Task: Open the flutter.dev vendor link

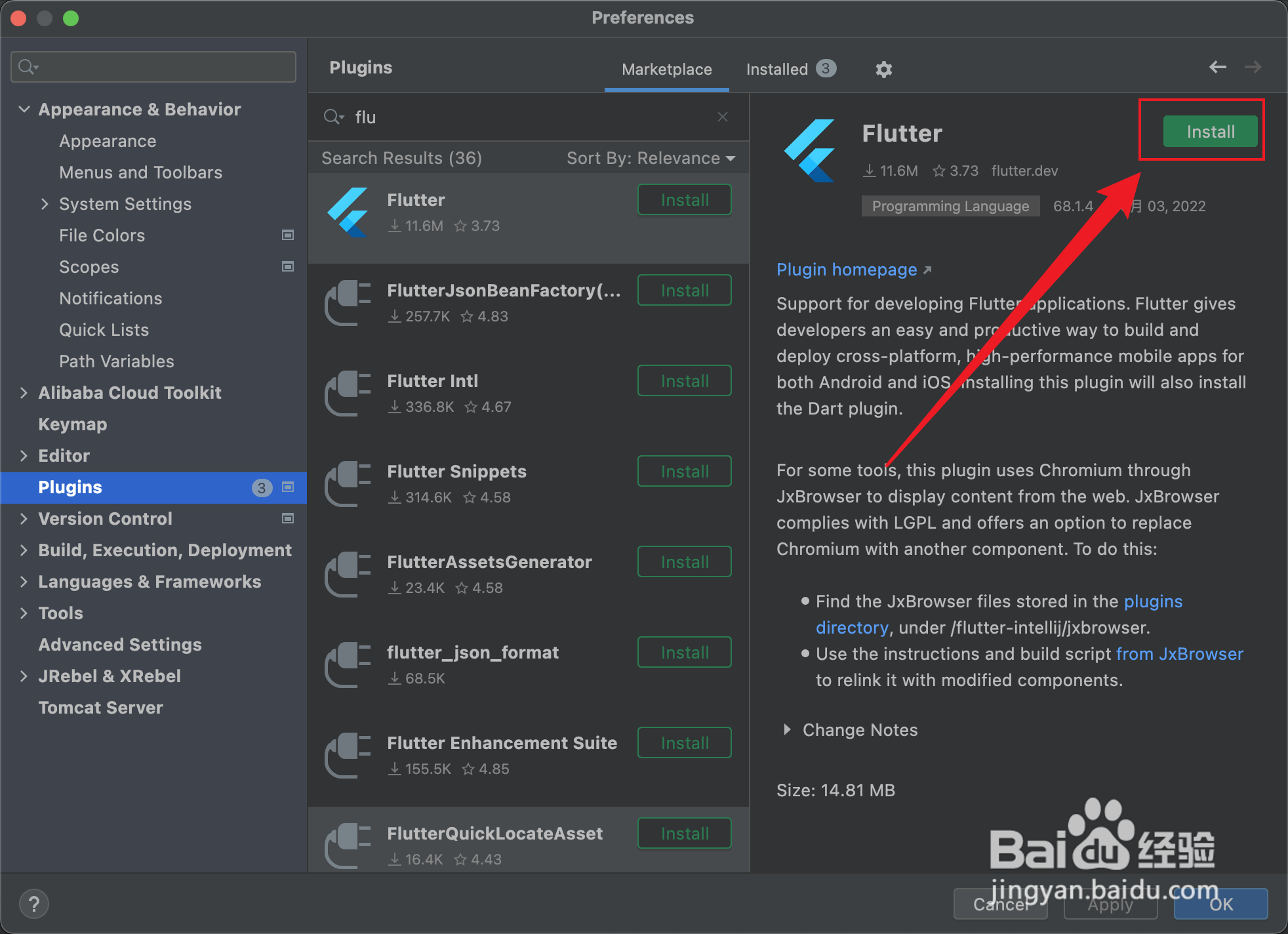Action: point(1024,171)
